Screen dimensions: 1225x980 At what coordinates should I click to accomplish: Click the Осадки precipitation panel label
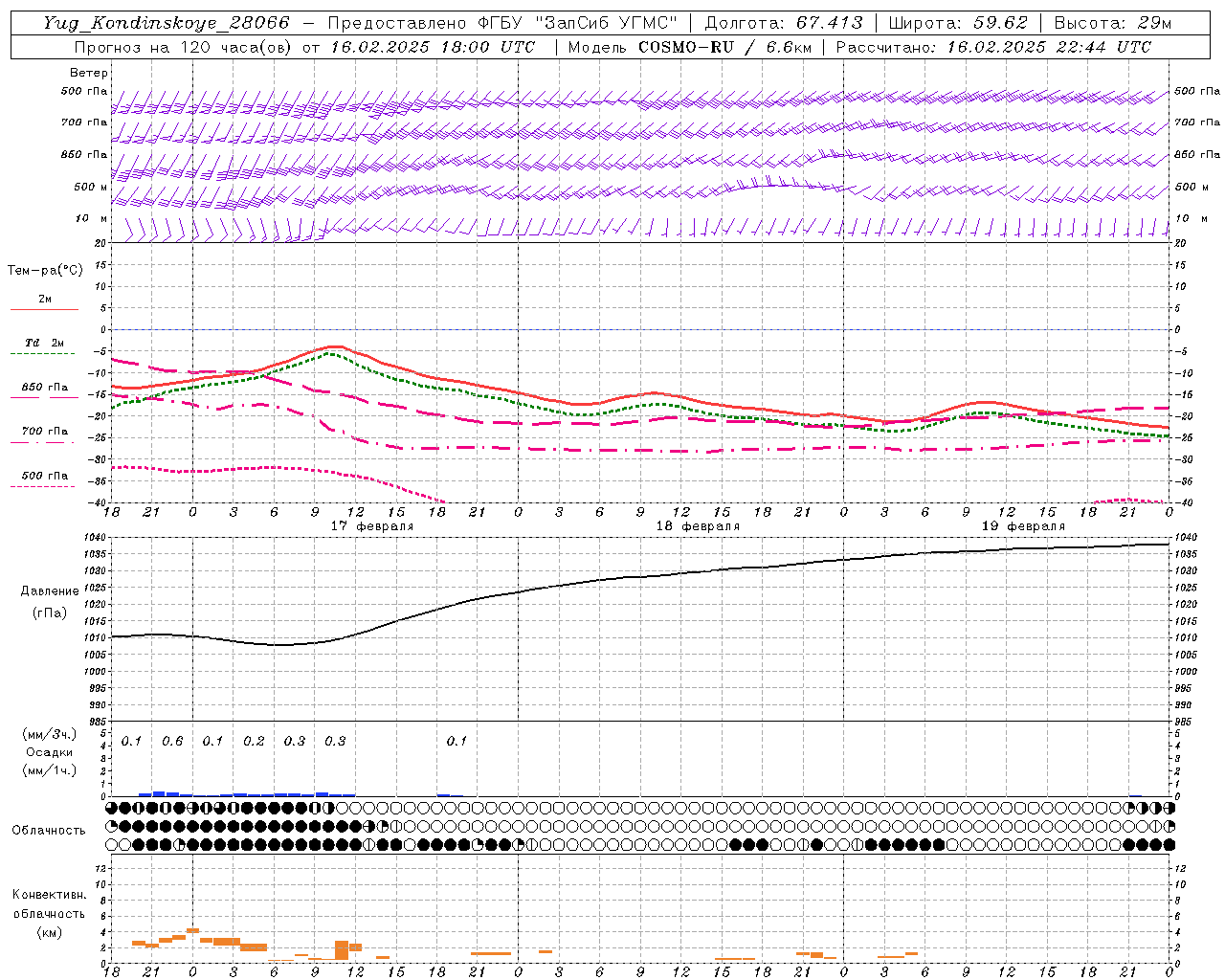point(49,752)
